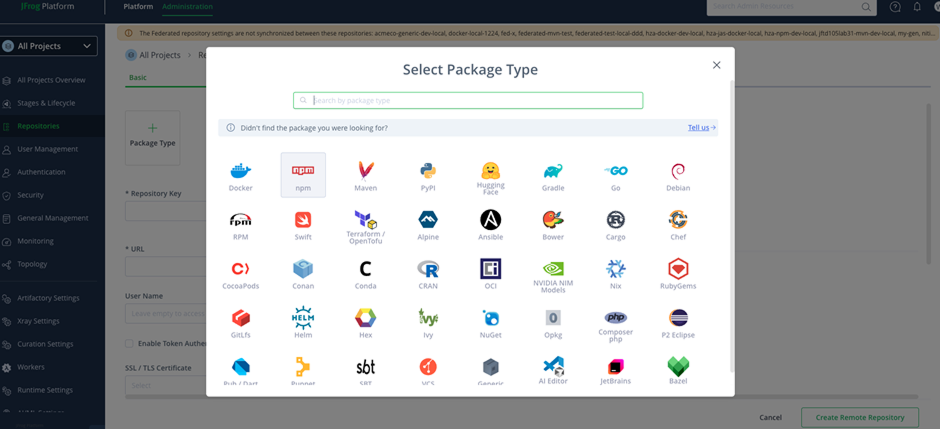This screenshot has width=940, height=429.
Task: Choose the Maven package type
Action: coord(366,175)
